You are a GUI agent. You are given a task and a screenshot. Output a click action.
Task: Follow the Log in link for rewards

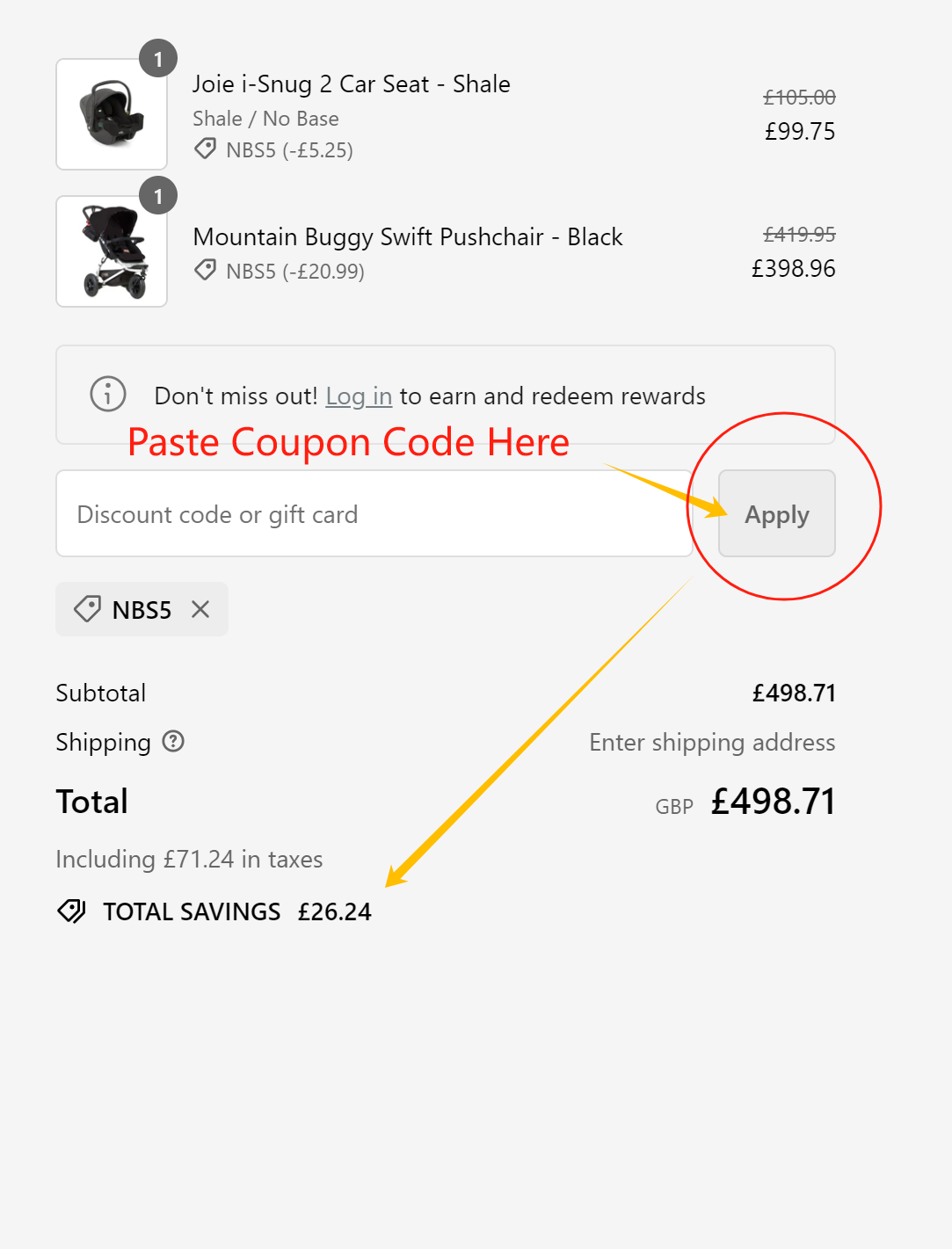pos(359,396)
